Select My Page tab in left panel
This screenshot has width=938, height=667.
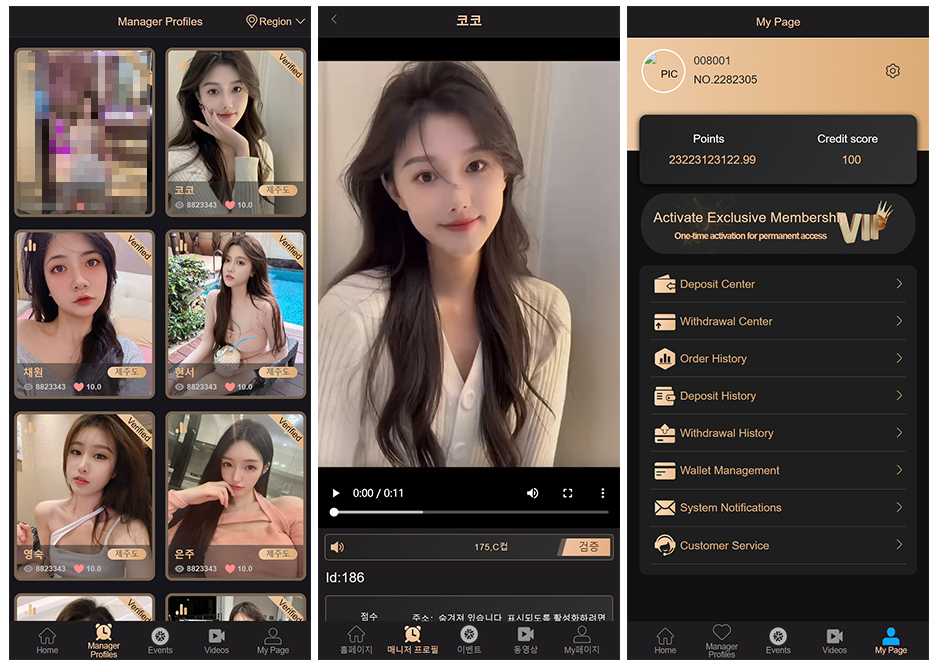click(272, 641)
